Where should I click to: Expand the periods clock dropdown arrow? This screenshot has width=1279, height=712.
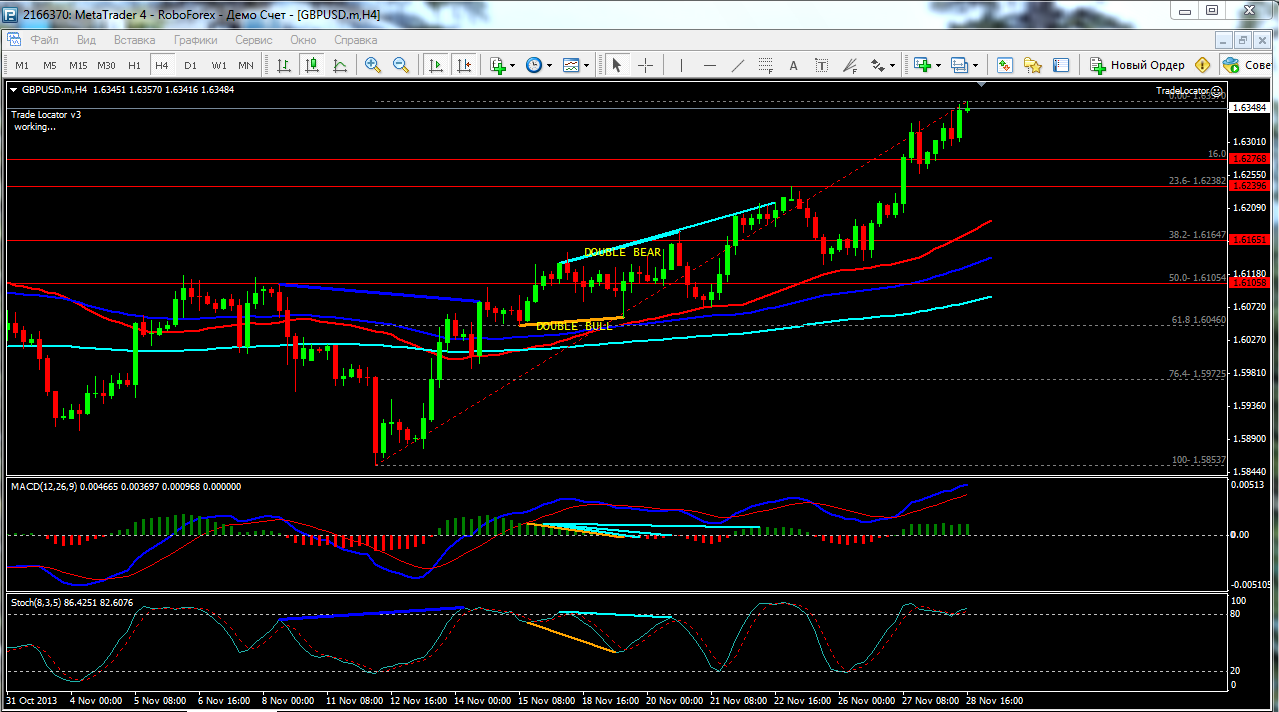click(x=549, y=66)
